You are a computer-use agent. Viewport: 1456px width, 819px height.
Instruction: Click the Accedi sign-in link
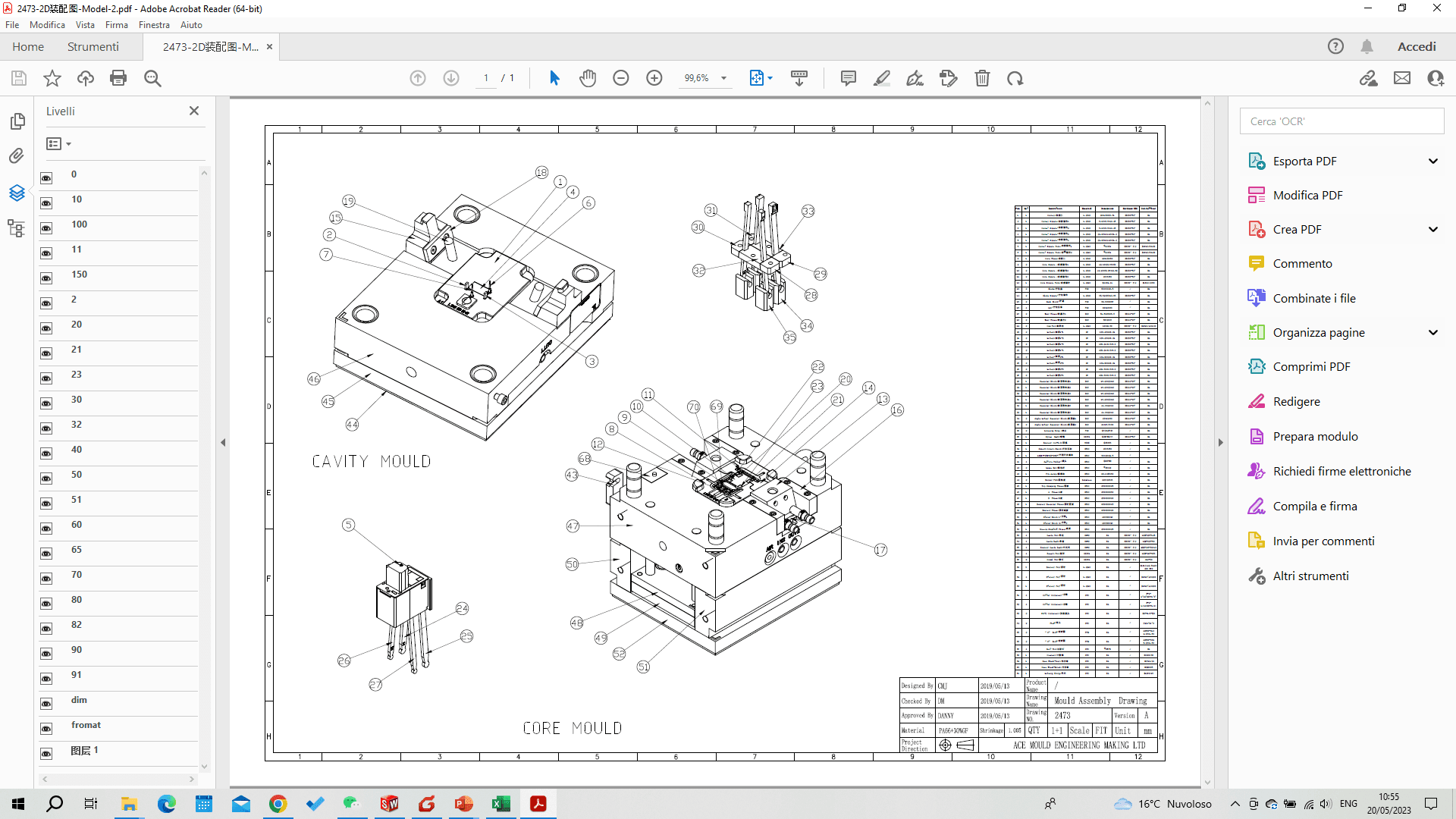coord(1416,47)
